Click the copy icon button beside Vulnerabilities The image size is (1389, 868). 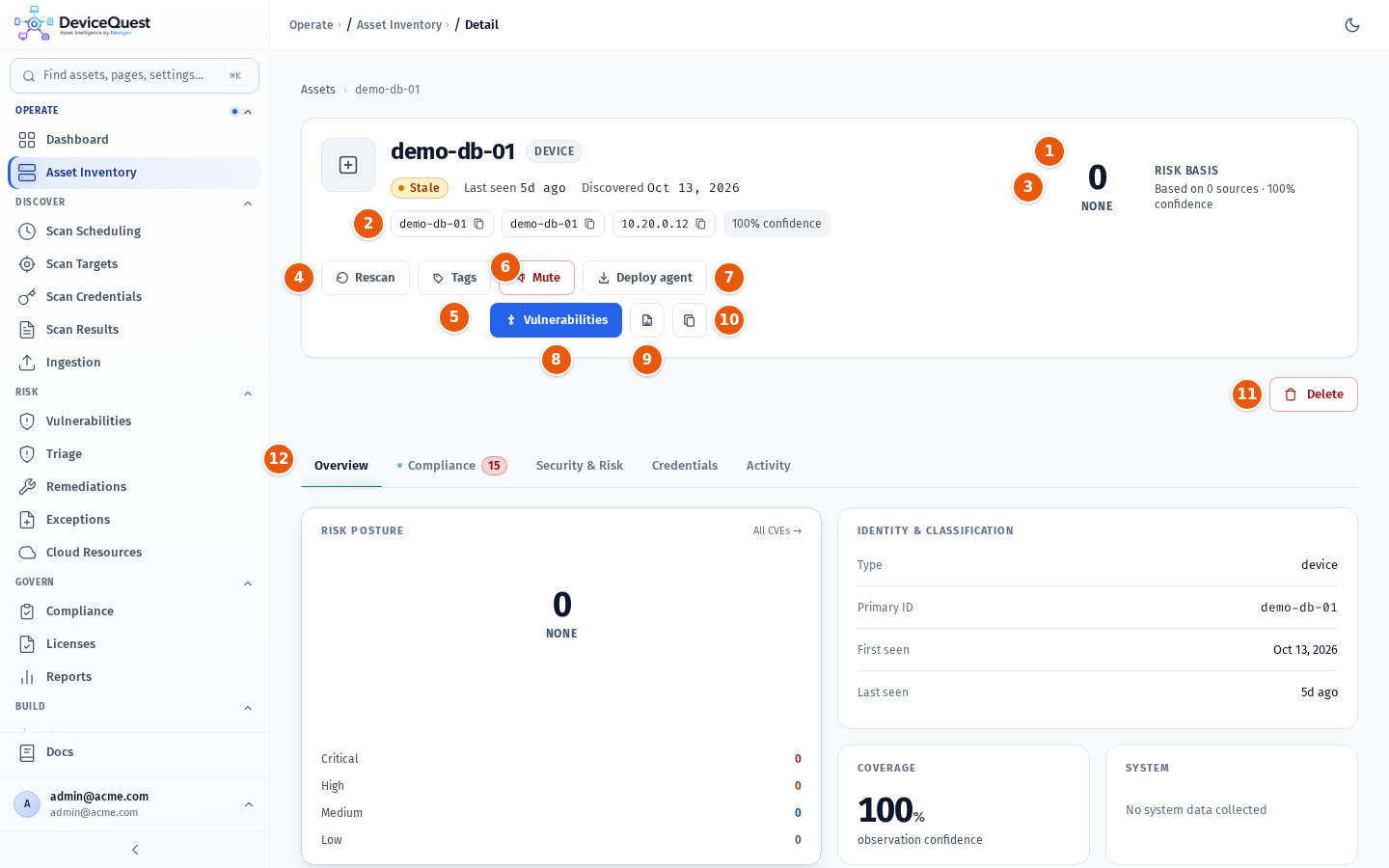click(690, 320)
